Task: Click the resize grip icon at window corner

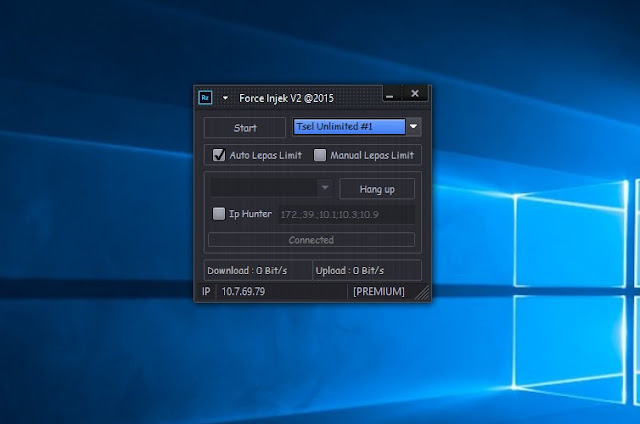Action: tap(423, 293)
